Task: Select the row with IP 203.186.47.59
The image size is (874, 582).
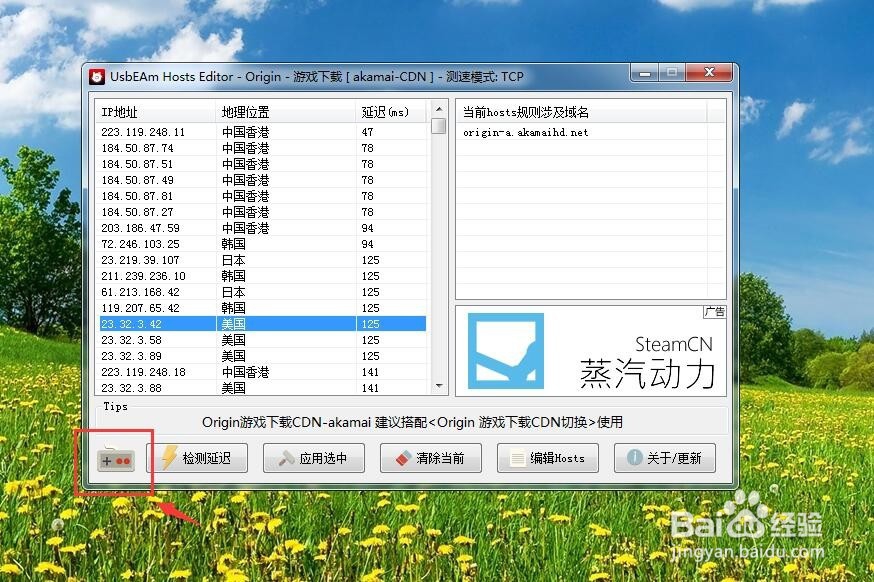Action: point(263,228)
